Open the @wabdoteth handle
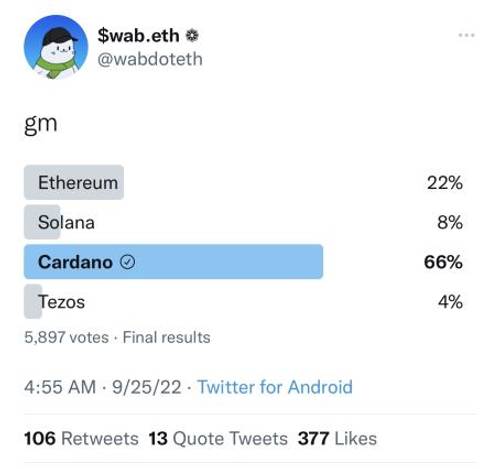This screenshot has height=469, width=500. [150, 59]
